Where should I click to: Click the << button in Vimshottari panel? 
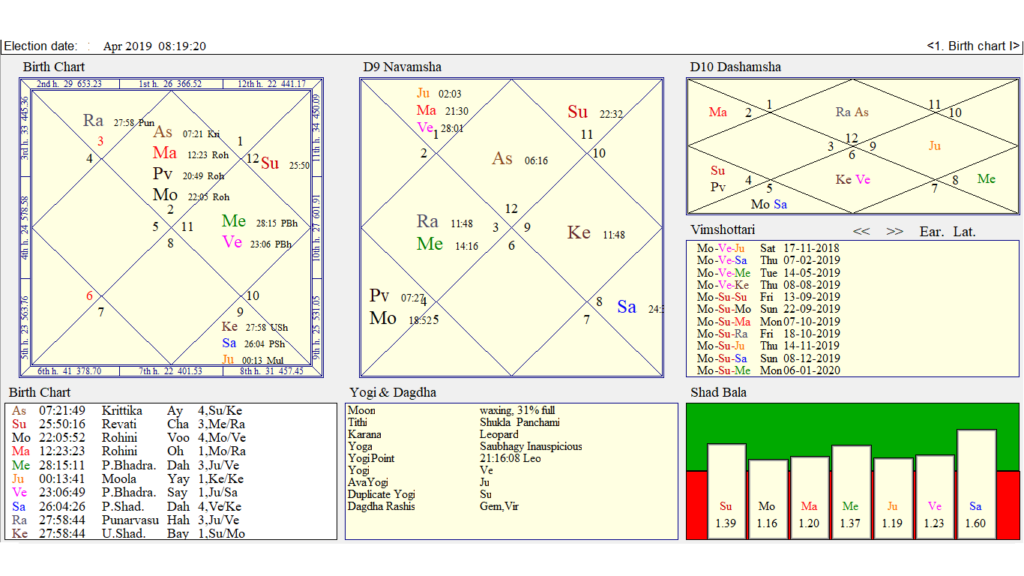pyautogui.click(x=861, y=232)
